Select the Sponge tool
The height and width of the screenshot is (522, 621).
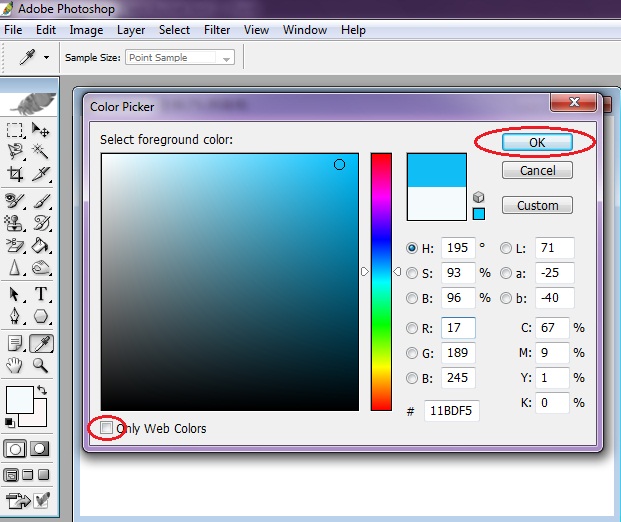click(41, 268)
